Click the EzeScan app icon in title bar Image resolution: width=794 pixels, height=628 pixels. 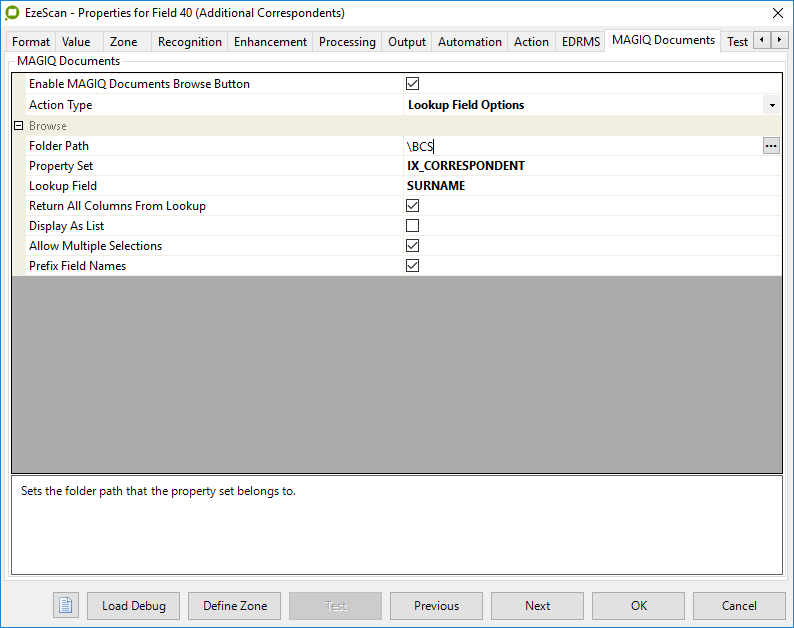(13, 13)
